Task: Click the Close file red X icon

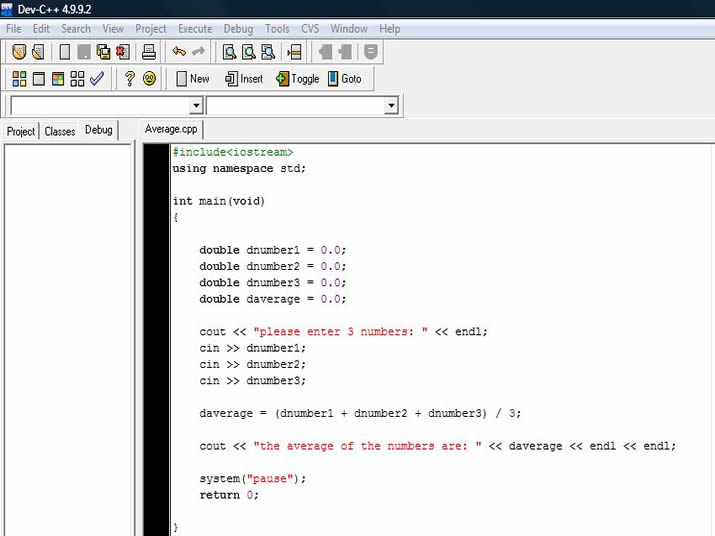Action: [121, 52]
